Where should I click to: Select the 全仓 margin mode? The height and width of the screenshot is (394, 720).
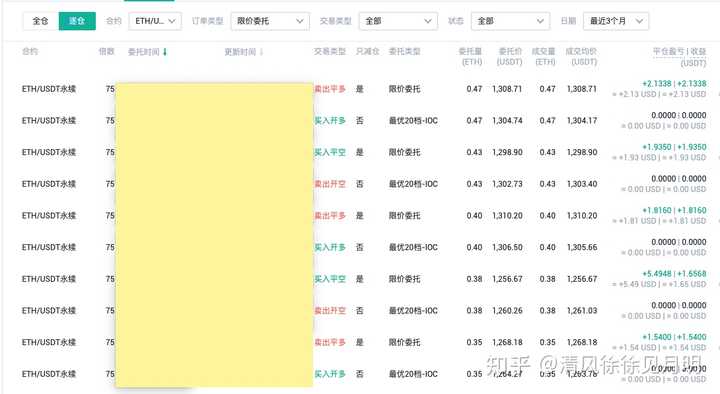40,21
